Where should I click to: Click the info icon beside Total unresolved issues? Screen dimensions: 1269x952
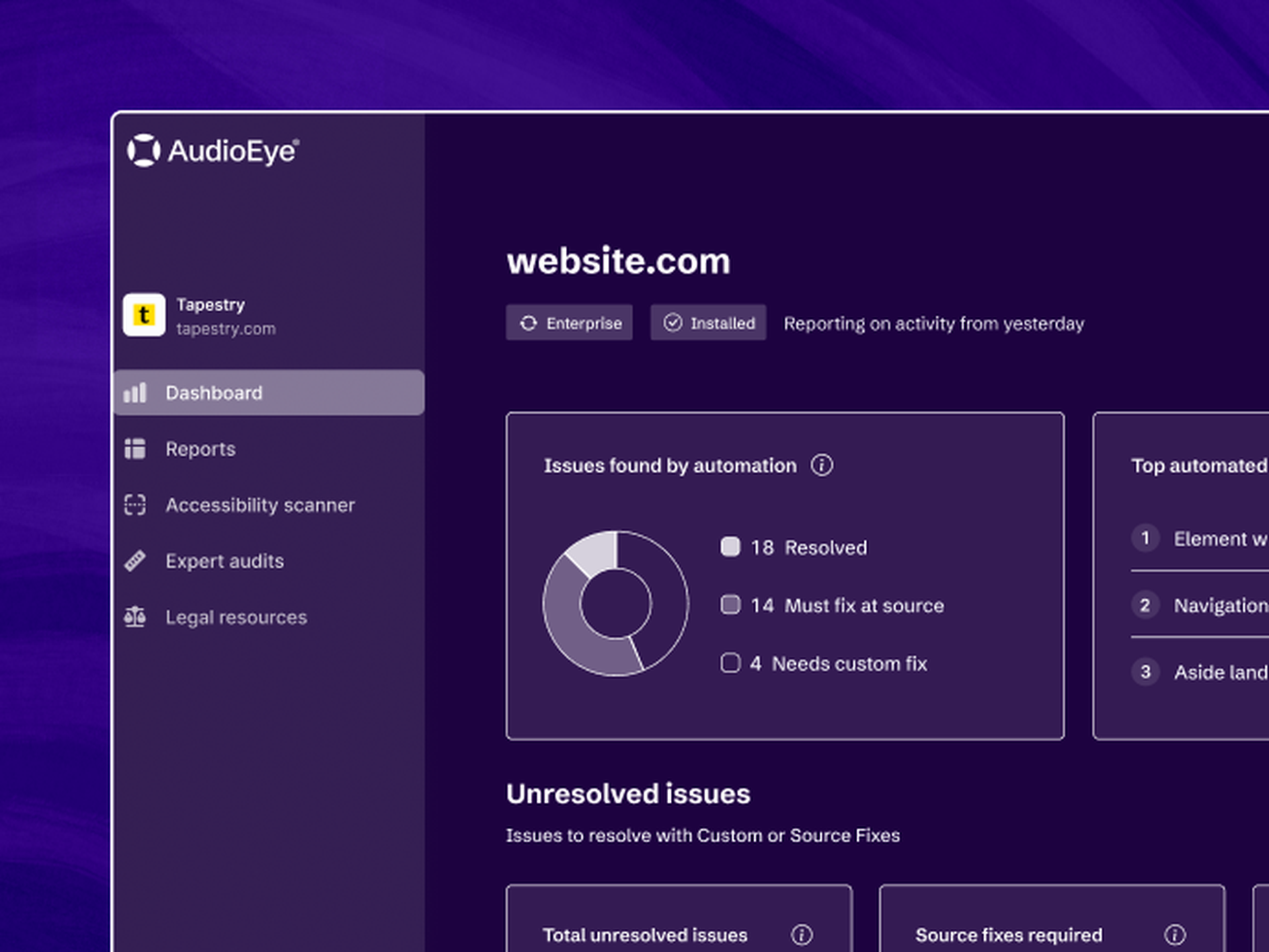tap(802, 935)
